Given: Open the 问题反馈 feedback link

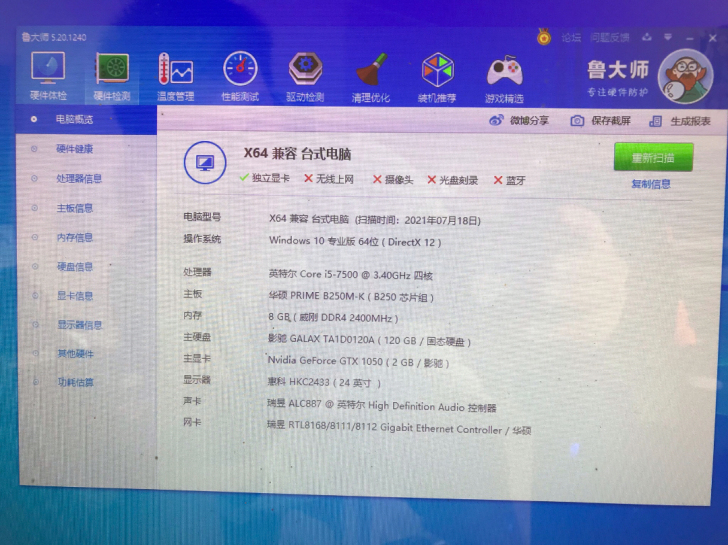Looking at the screenshot, I should click(610, 38).
